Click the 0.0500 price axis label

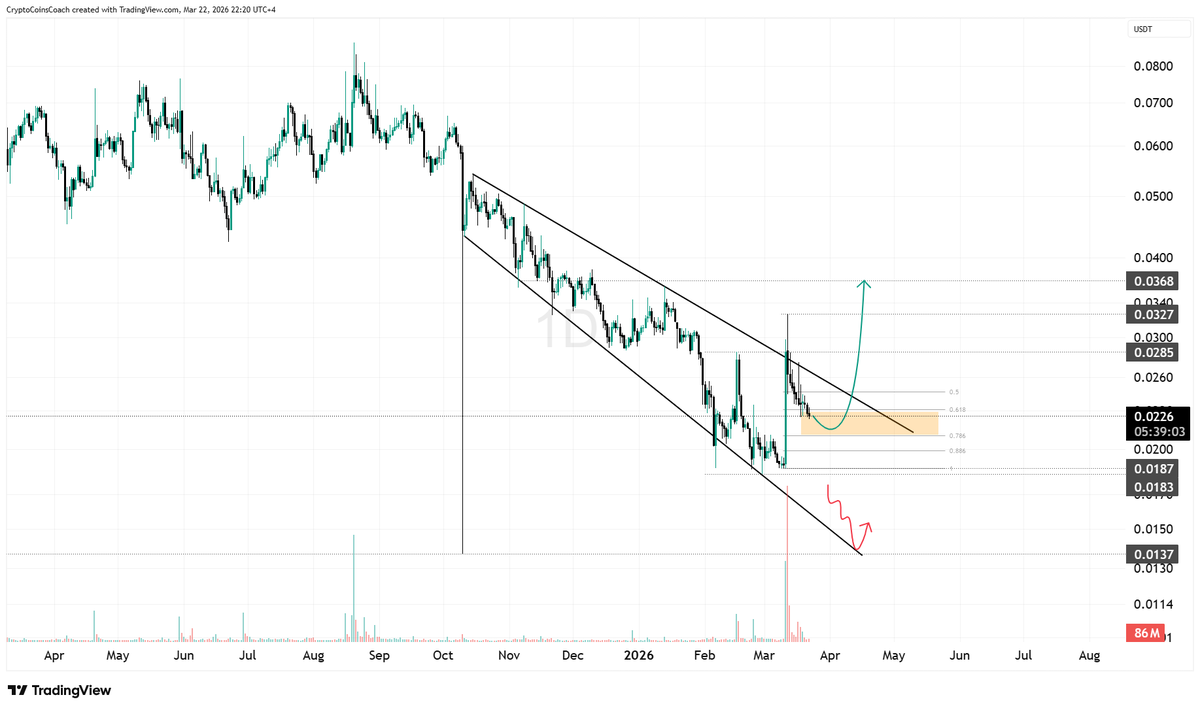(x=1152, y=196)
